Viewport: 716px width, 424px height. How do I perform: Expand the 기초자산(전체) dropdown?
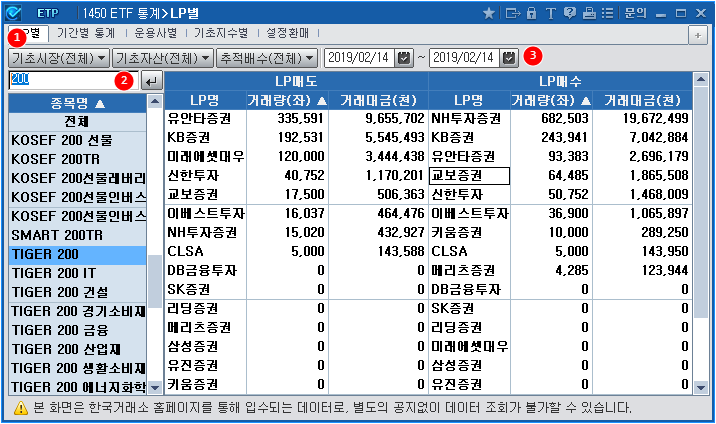(x=163, y=58)
